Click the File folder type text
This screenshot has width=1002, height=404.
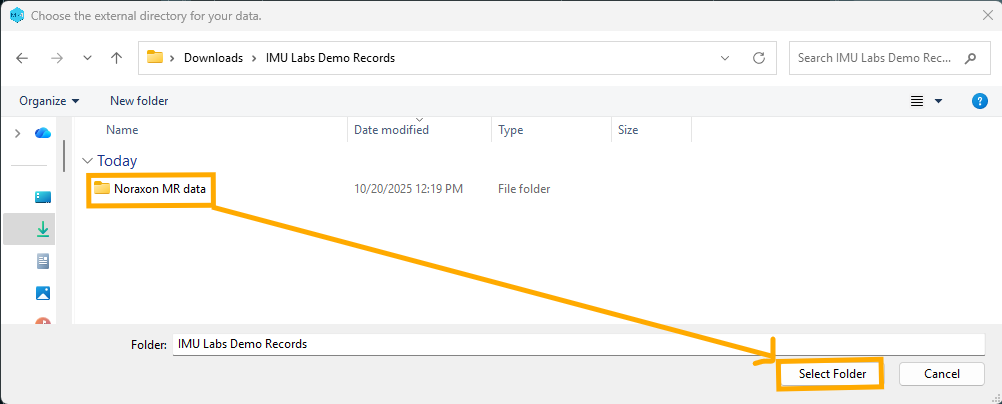tap(524, 189)
